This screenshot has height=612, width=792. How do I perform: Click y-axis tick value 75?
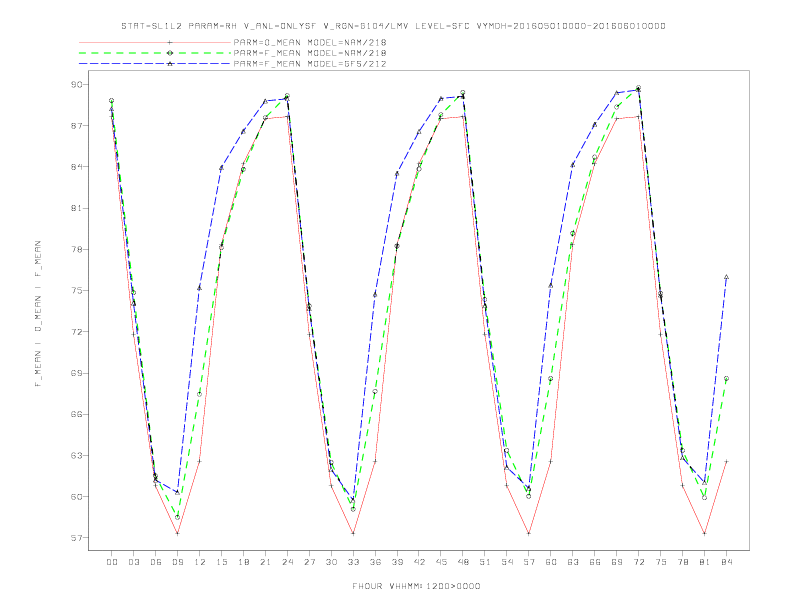click(76, 291)
